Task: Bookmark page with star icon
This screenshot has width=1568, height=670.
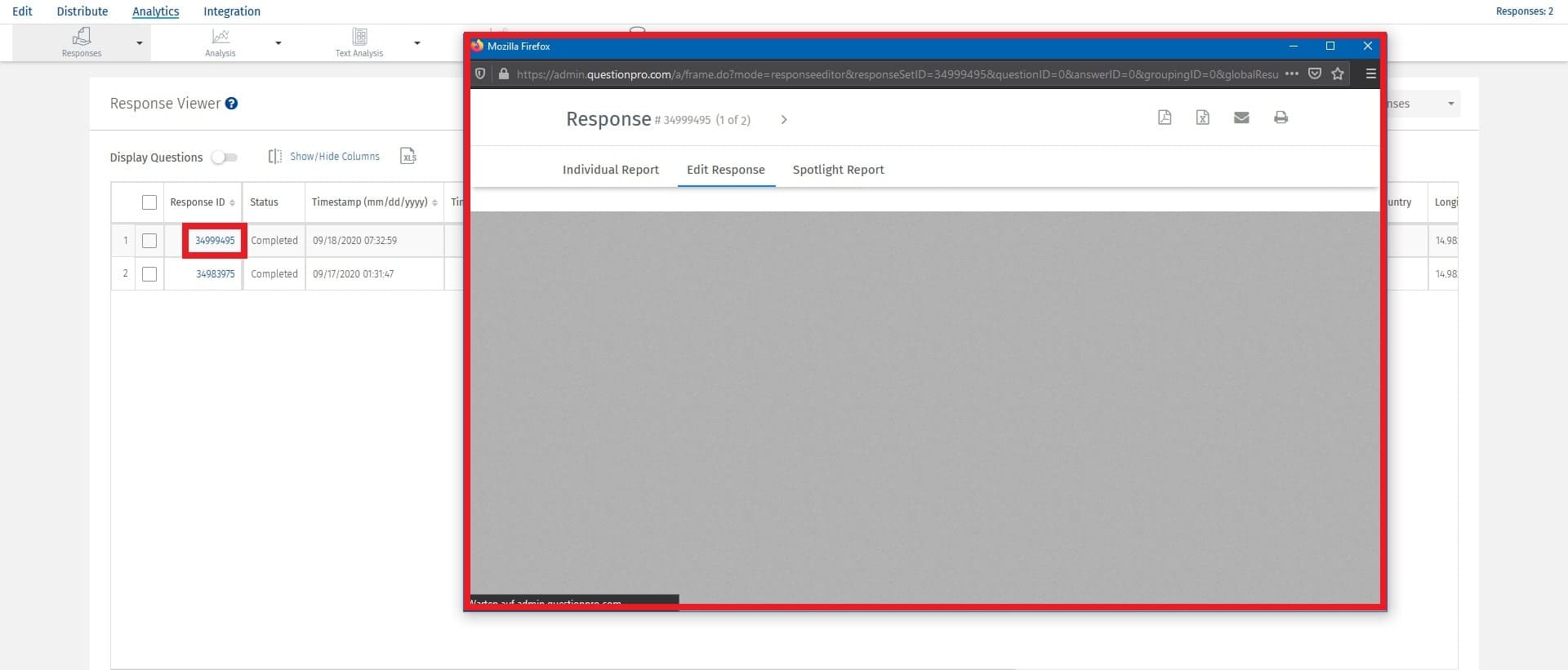Action: pos(1338,73)
